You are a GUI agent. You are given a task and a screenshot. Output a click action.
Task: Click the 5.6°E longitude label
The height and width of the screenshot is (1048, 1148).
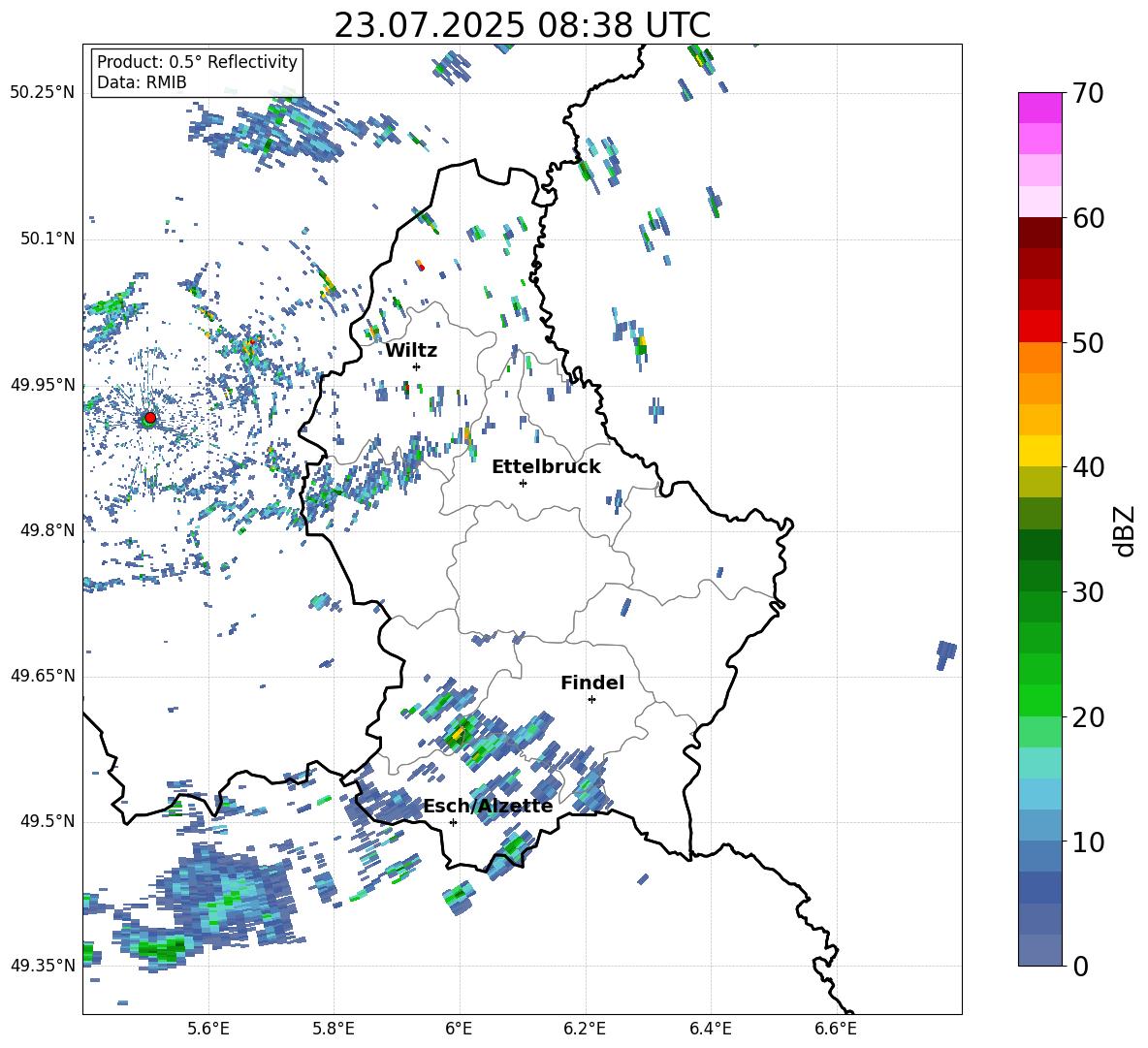pos(208,1029)
